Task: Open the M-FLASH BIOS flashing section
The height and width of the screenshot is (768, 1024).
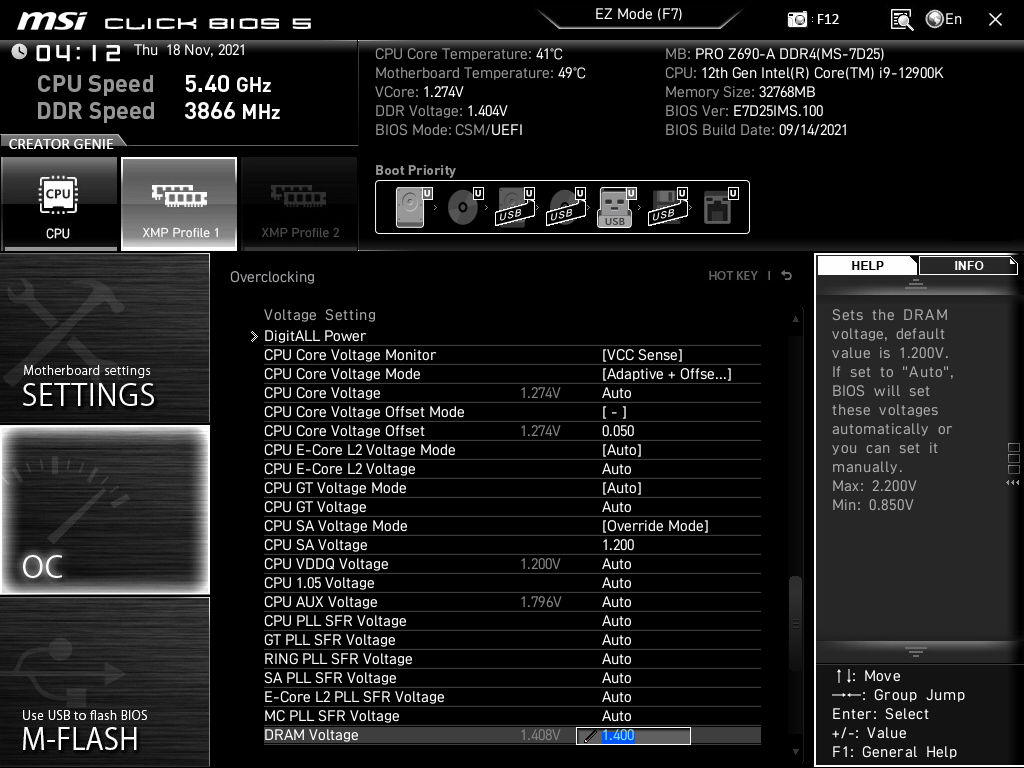Action: click(x=104, y=682)
